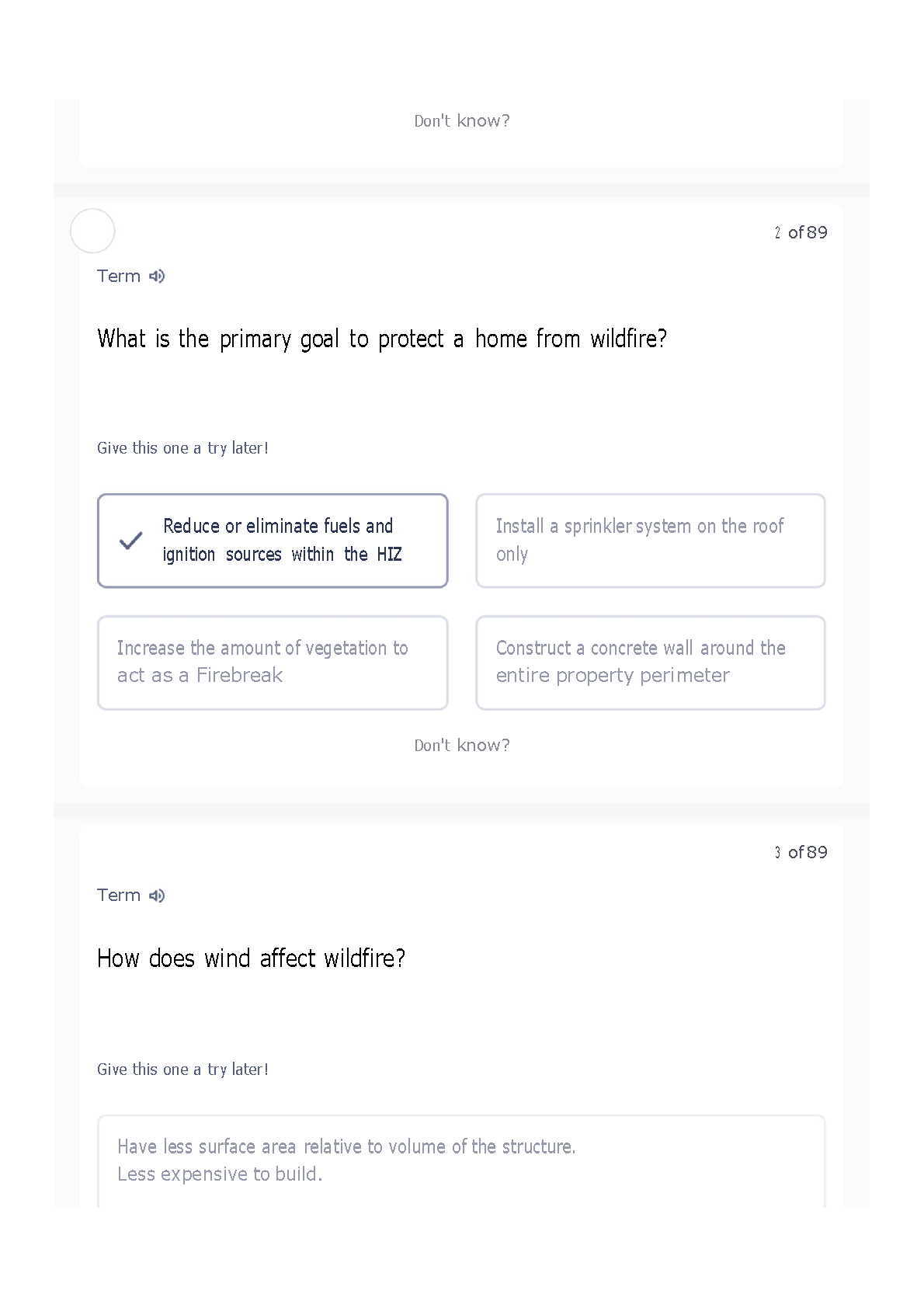Click question text 'What is the primary goal'

click(x=382, y=339)
